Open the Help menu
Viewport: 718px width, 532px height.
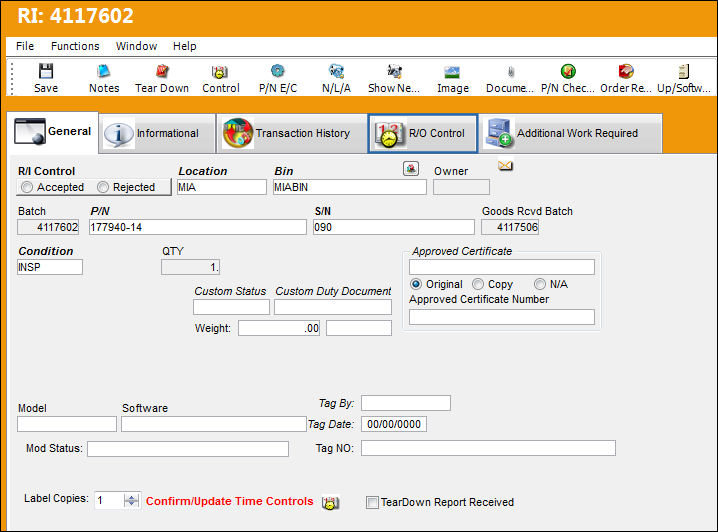click(x=185, y=46)
